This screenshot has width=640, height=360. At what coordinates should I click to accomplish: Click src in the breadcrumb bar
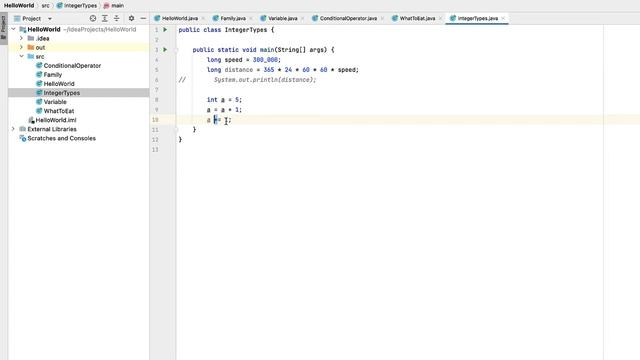pos(45,6)
